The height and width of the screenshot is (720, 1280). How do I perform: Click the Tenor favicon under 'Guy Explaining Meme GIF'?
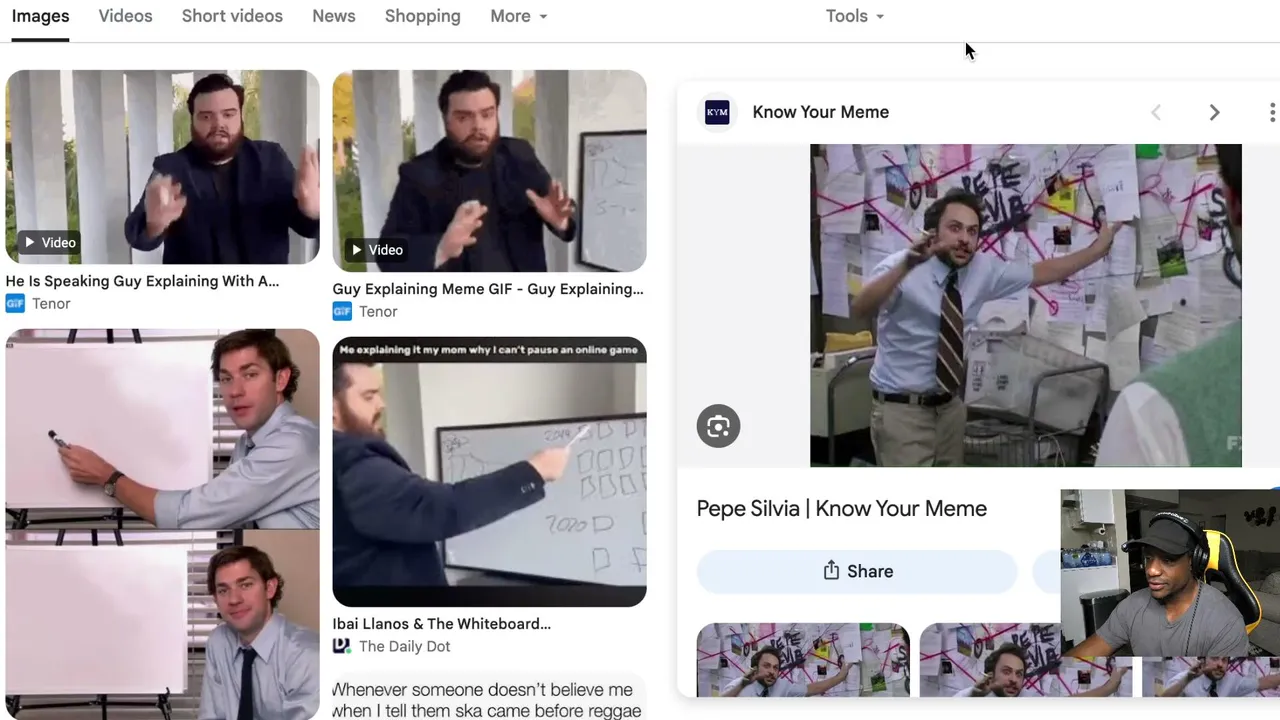[342, 312]
